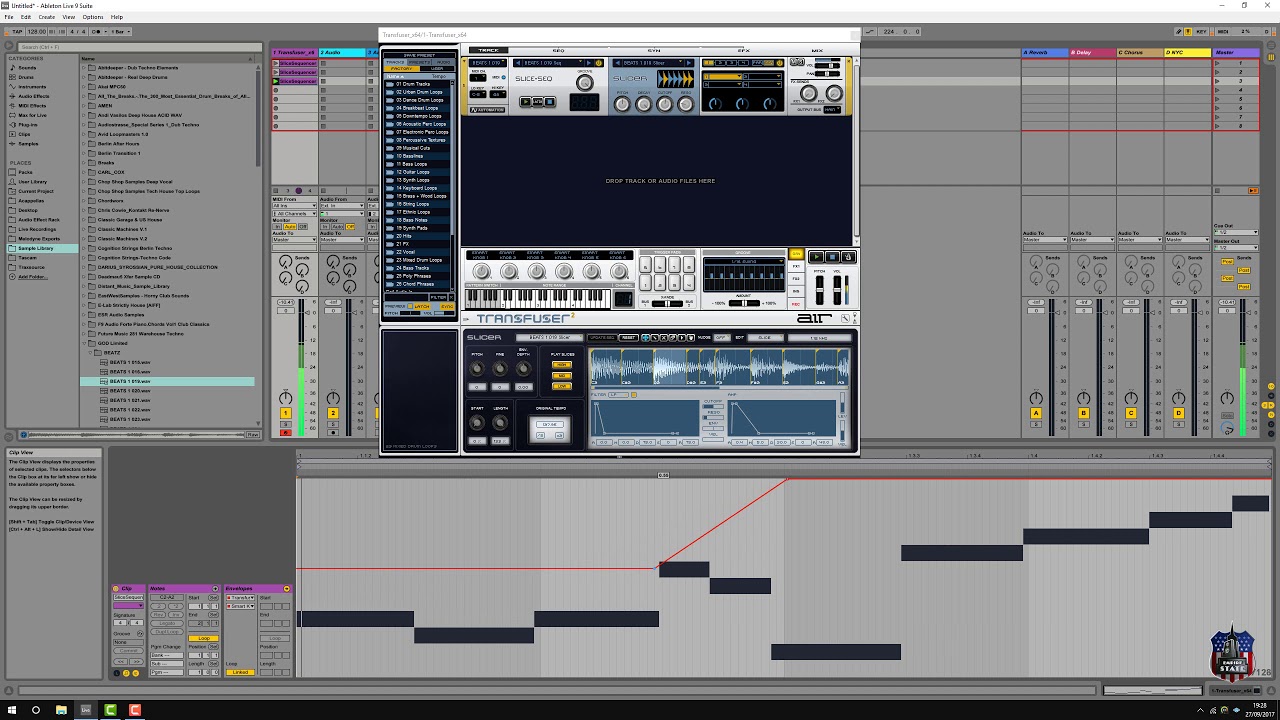
Task: Toggle Latch option in Transfuser browser
Action: 420,306
